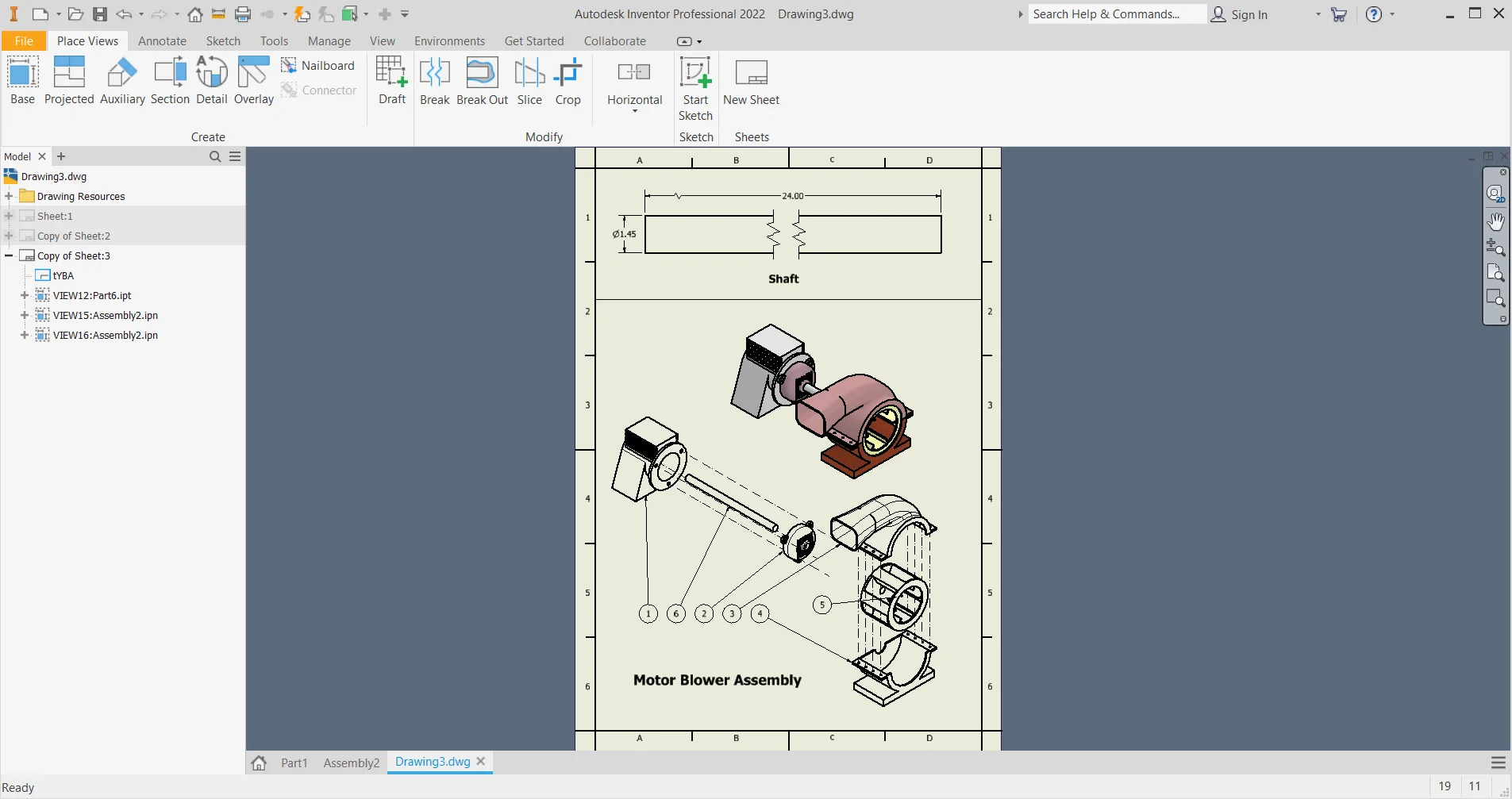The height and width of the screenshot is (799, 1512).
Task: Open the File menu
Action: 24,41
